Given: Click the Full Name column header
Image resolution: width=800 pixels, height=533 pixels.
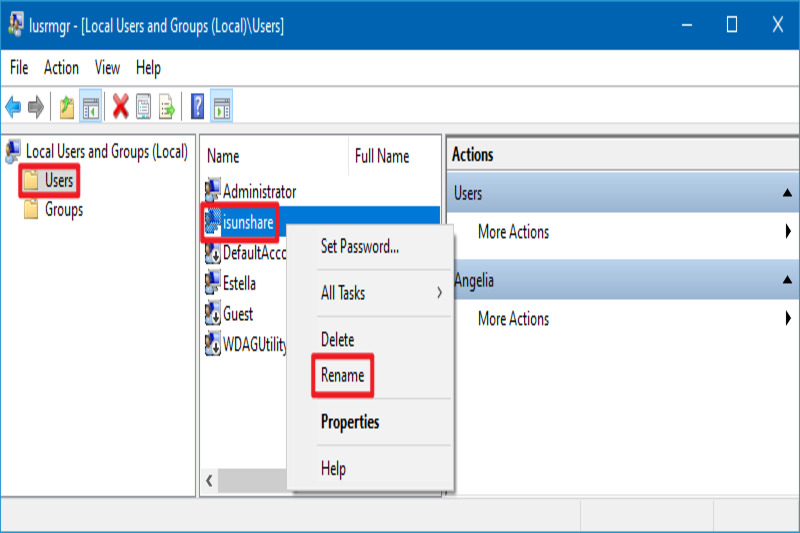Looking at the screenshot, I should point(381,156).
